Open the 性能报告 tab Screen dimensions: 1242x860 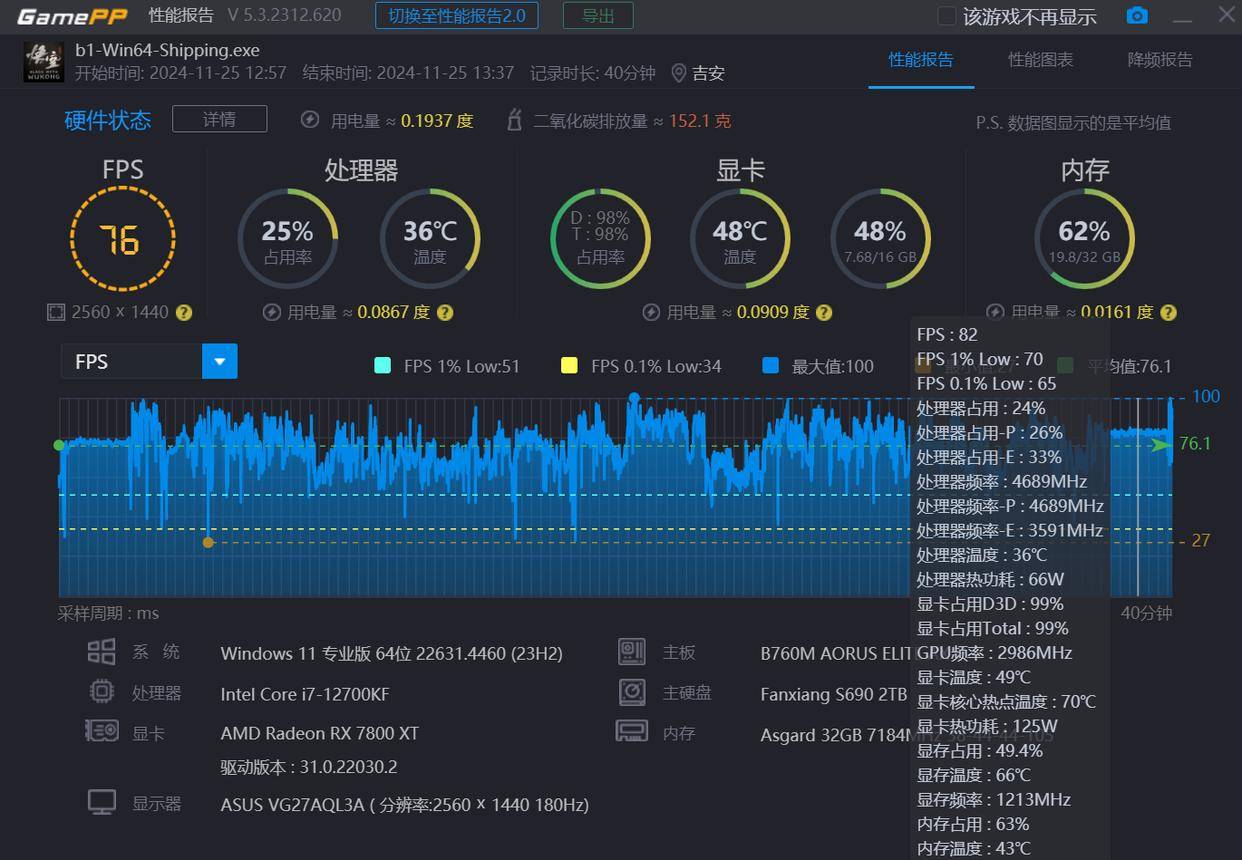tap(921, 60)
